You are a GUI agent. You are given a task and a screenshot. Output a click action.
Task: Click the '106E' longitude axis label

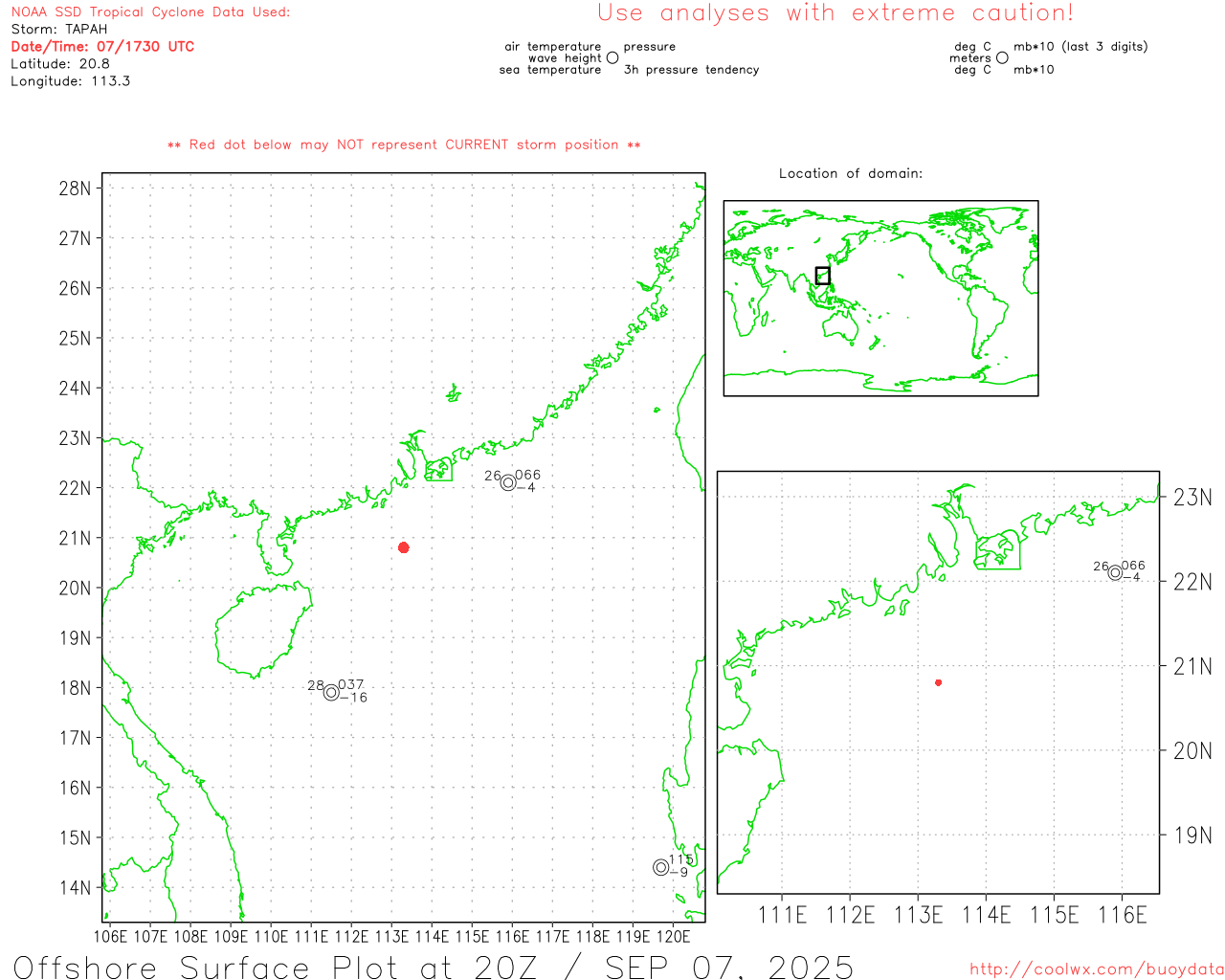111,936
